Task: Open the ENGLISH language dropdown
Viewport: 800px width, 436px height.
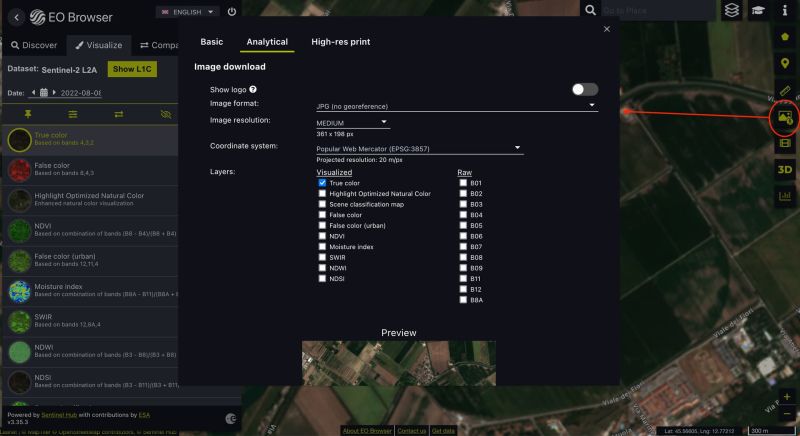Action: point(187,12)
